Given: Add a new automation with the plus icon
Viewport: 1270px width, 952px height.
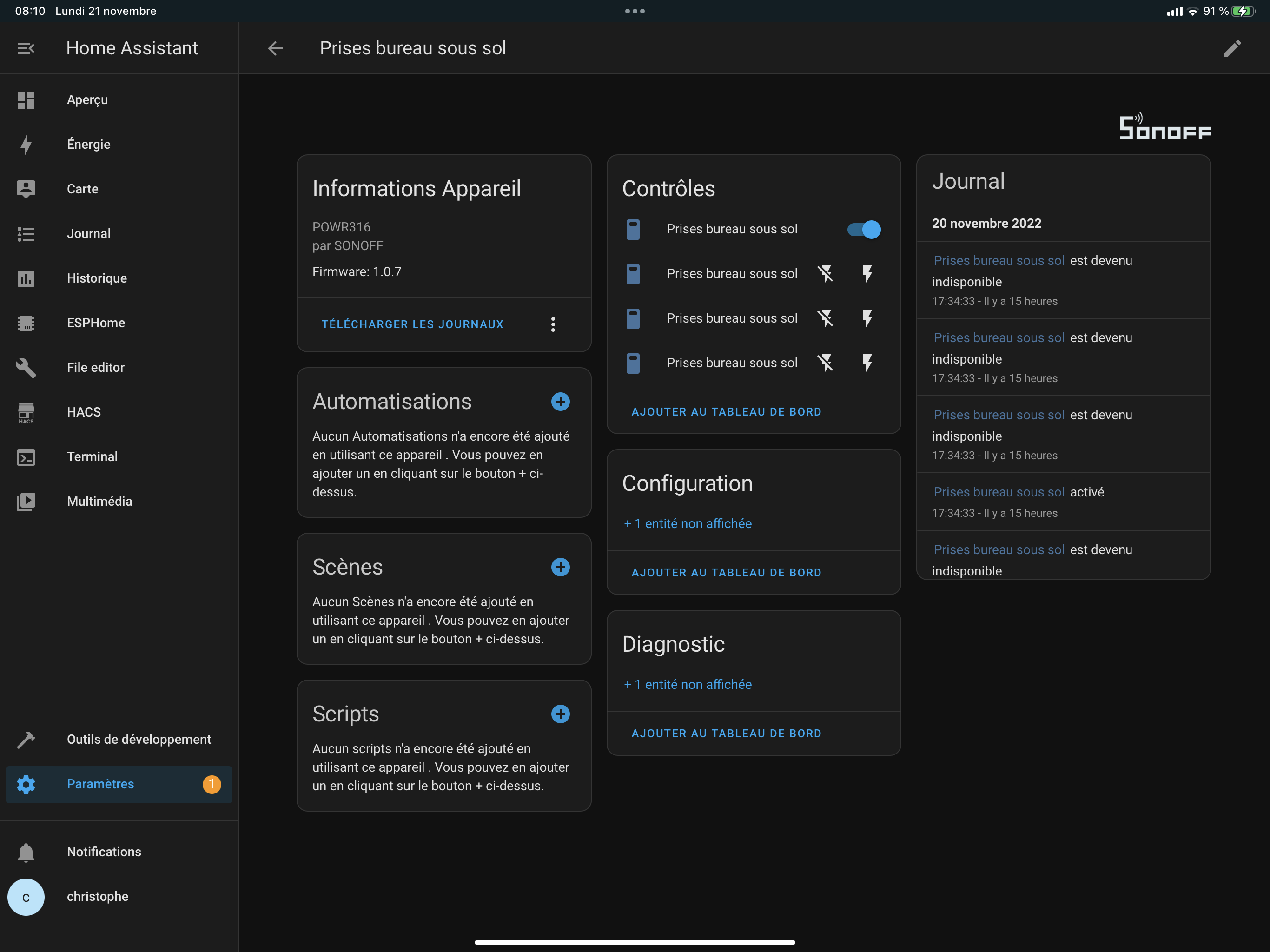Looking at the screenshot, I should [560, 401].
